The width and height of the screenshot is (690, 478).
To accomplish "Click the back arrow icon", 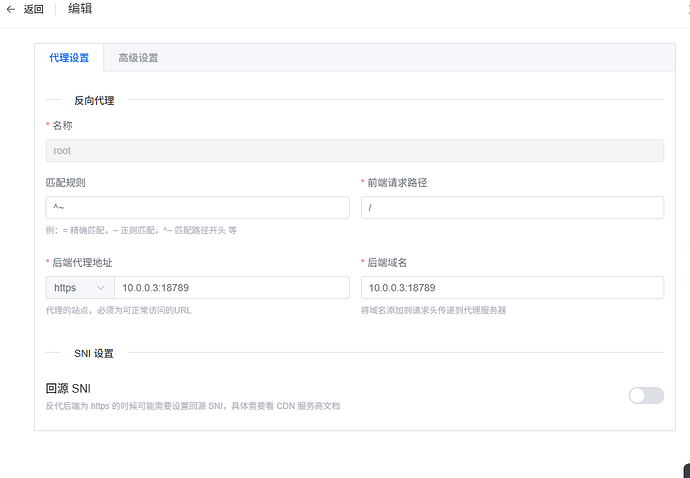I will [11, 9].
